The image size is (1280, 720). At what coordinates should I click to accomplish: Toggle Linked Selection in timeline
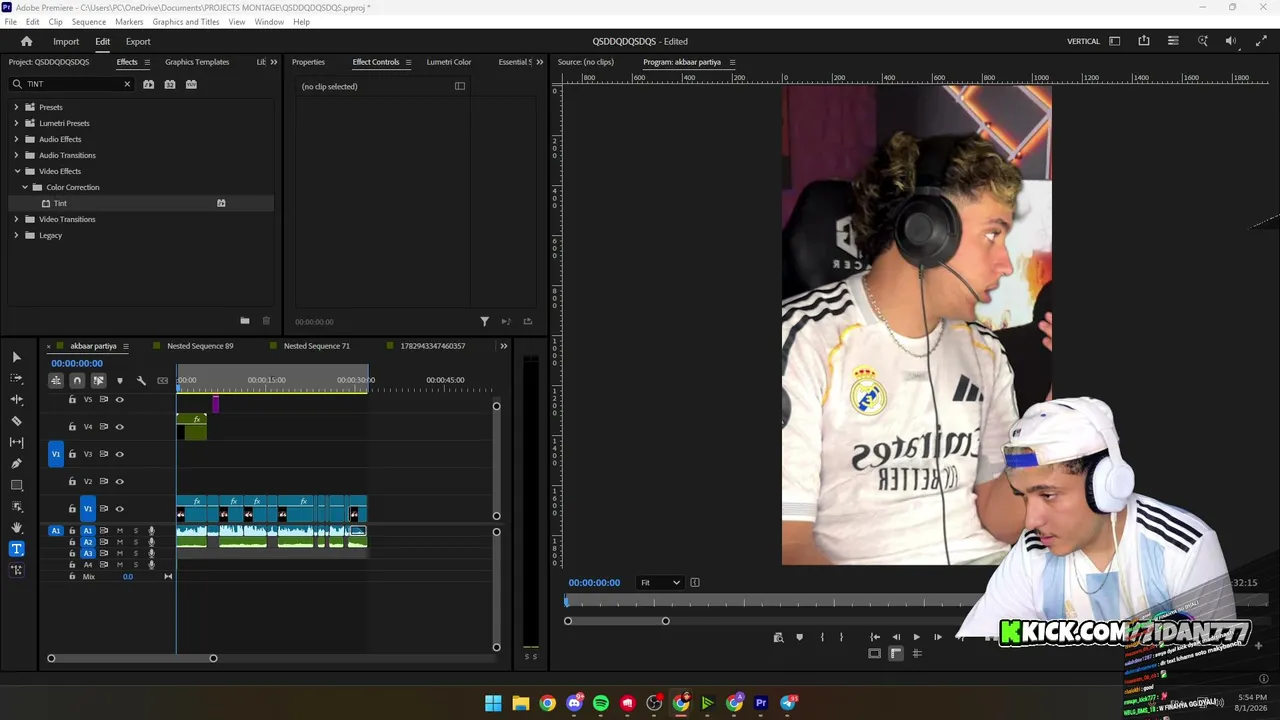(98, 380)
